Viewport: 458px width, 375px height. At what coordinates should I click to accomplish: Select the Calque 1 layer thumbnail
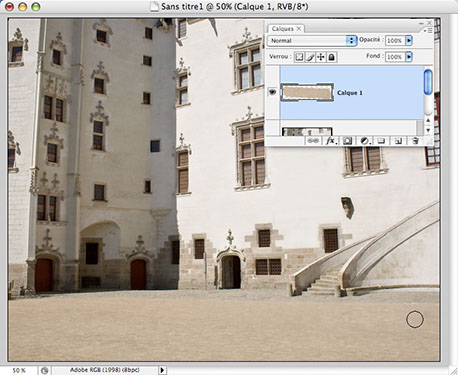coord(307,92)
